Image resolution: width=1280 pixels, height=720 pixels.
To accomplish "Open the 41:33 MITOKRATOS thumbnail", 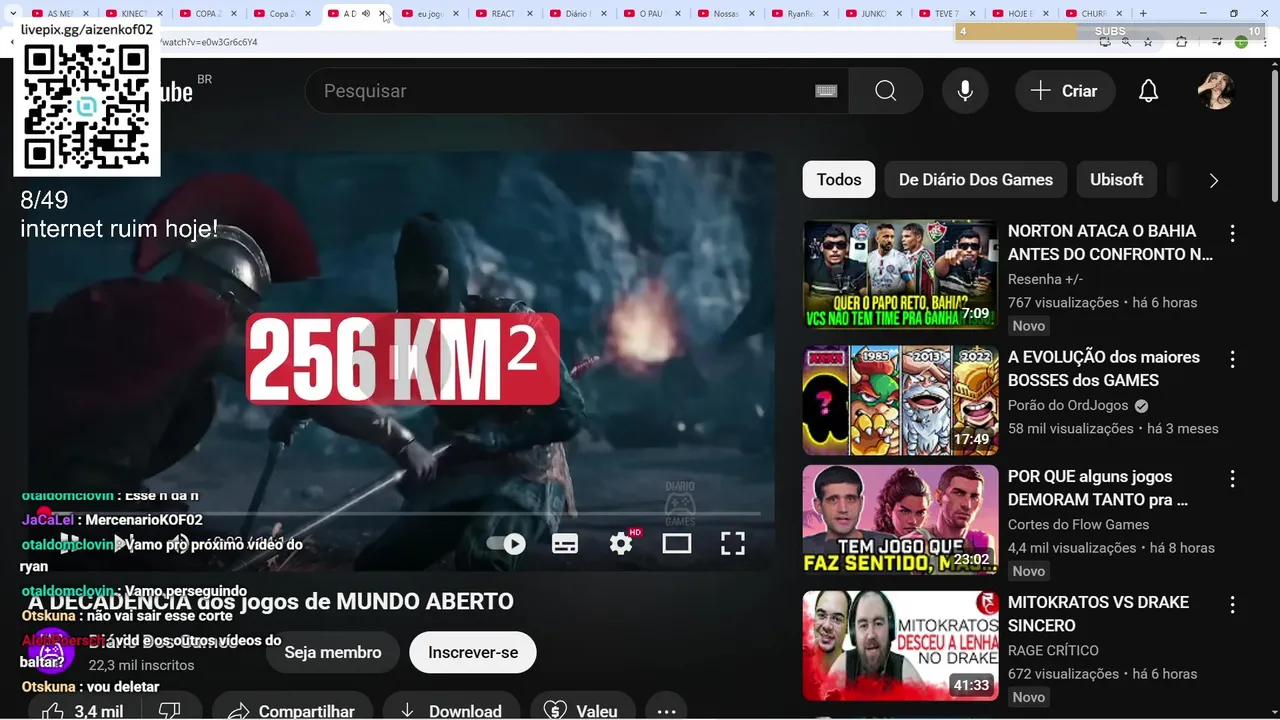I will (x=900, y=646).
